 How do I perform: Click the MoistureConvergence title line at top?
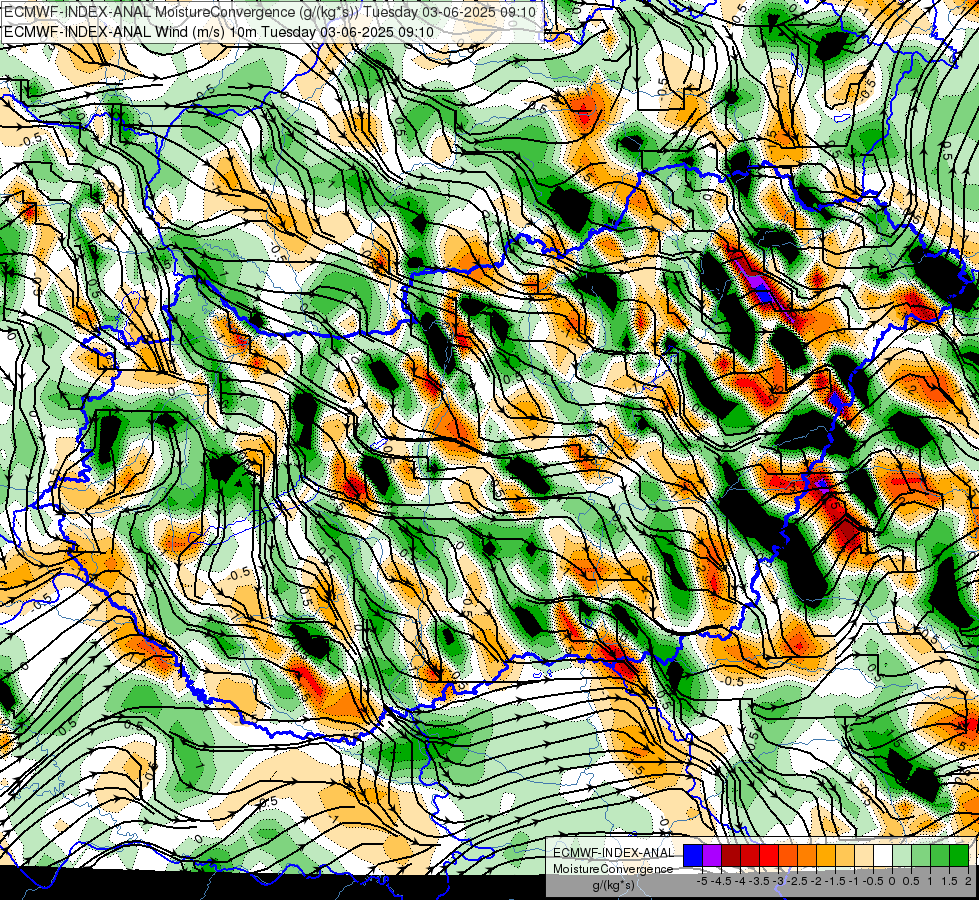pos(271,12)
